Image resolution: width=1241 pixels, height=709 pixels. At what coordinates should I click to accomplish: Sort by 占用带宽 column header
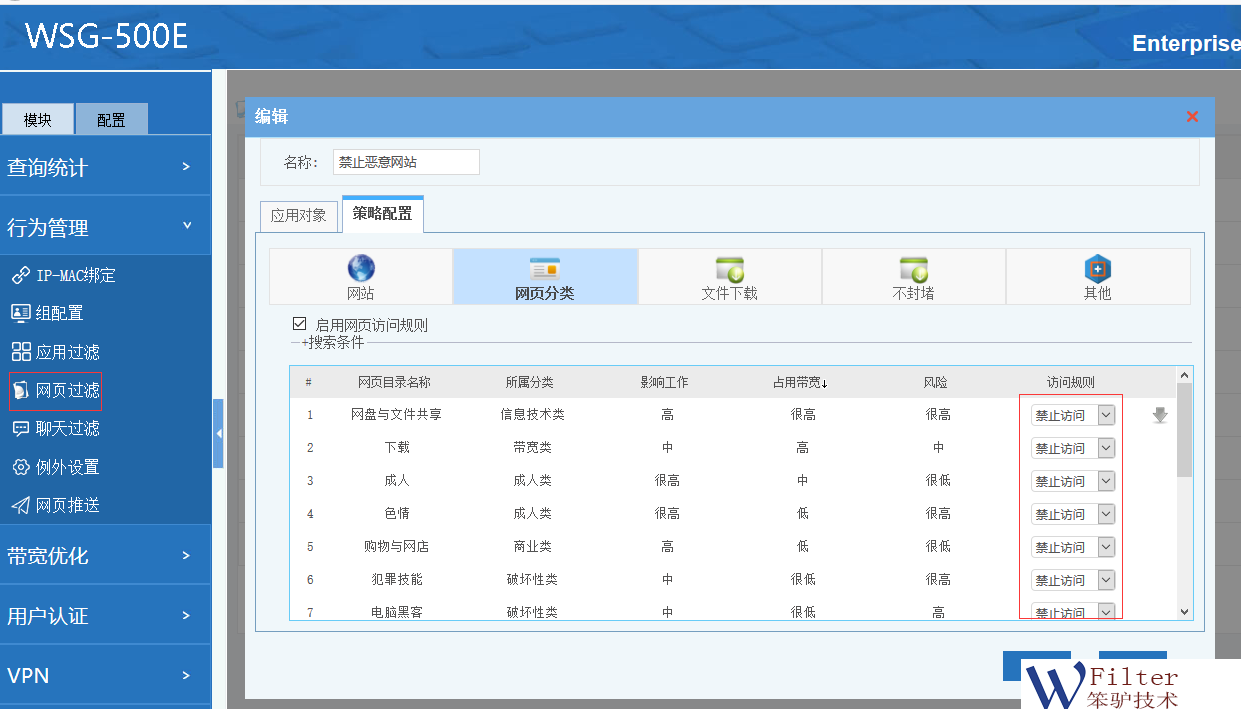pos(800,382)
